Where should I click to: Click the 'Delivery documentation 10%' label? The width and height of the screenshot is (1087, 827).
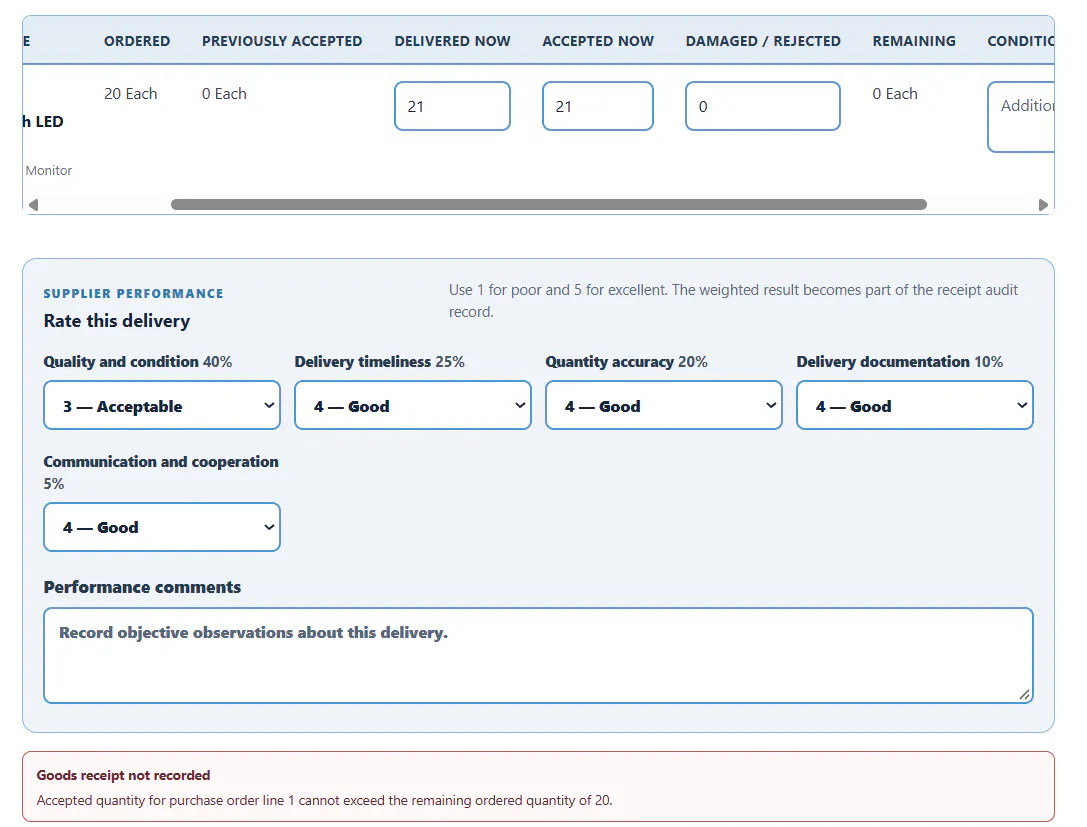pos(899,361)
